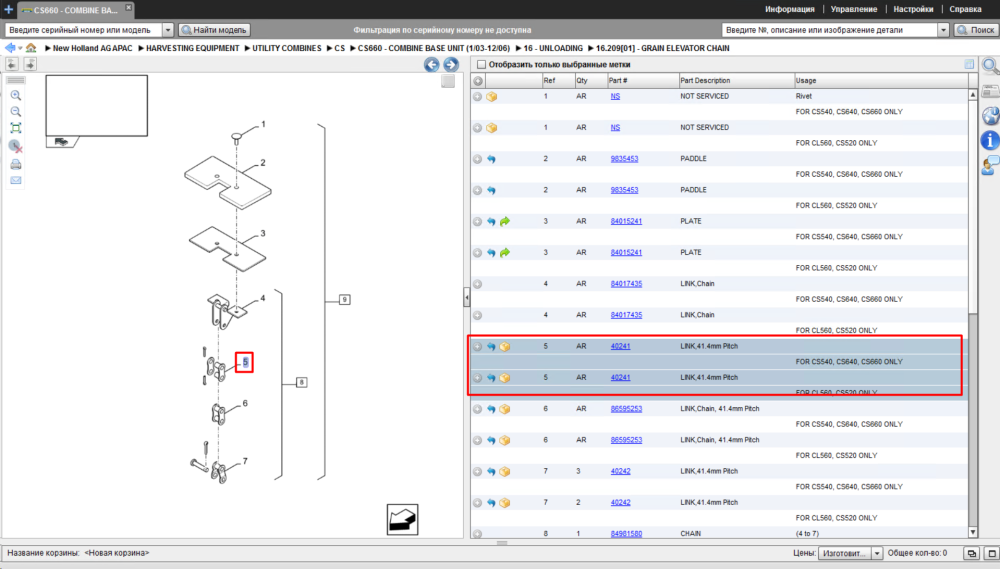This screenshot has width=1000, height=569.
Task: Click box icon in first NS row
Action: click(492, 97)
